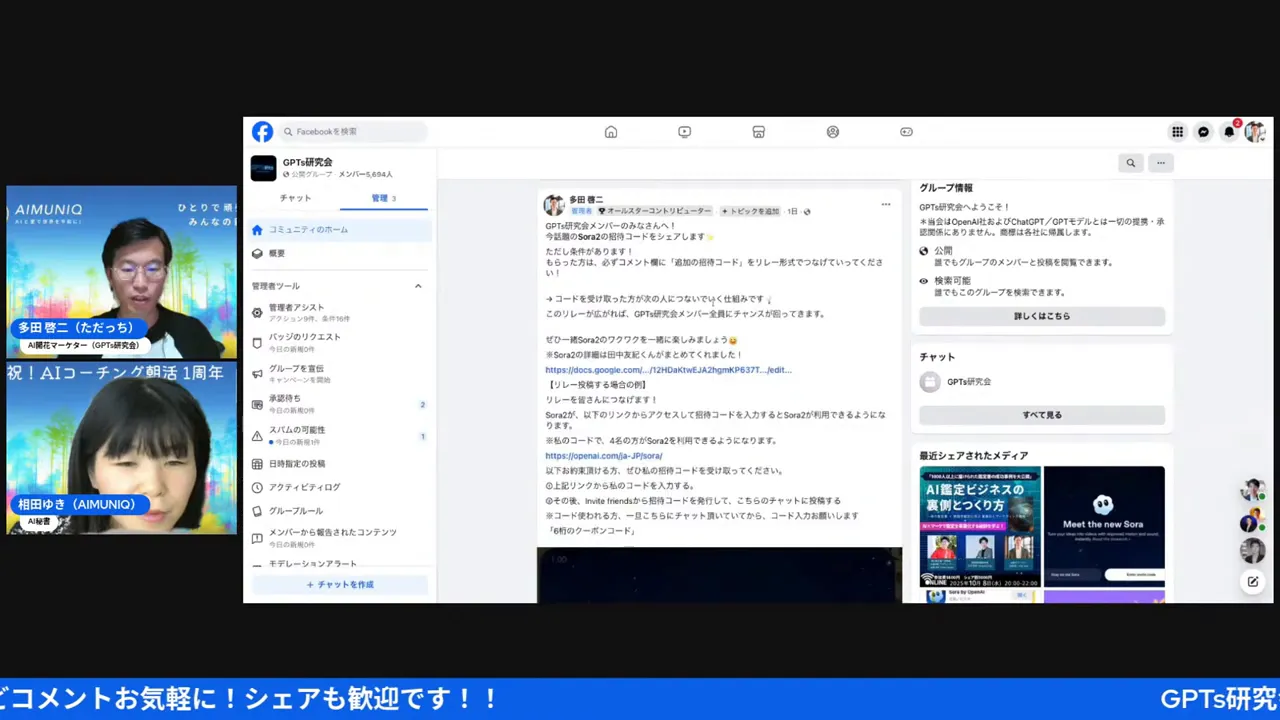This screenshot has height=720, width=1280.
Task: Click the 多田啓二 (ただっち) webcam tile
Action: (122, 272)
